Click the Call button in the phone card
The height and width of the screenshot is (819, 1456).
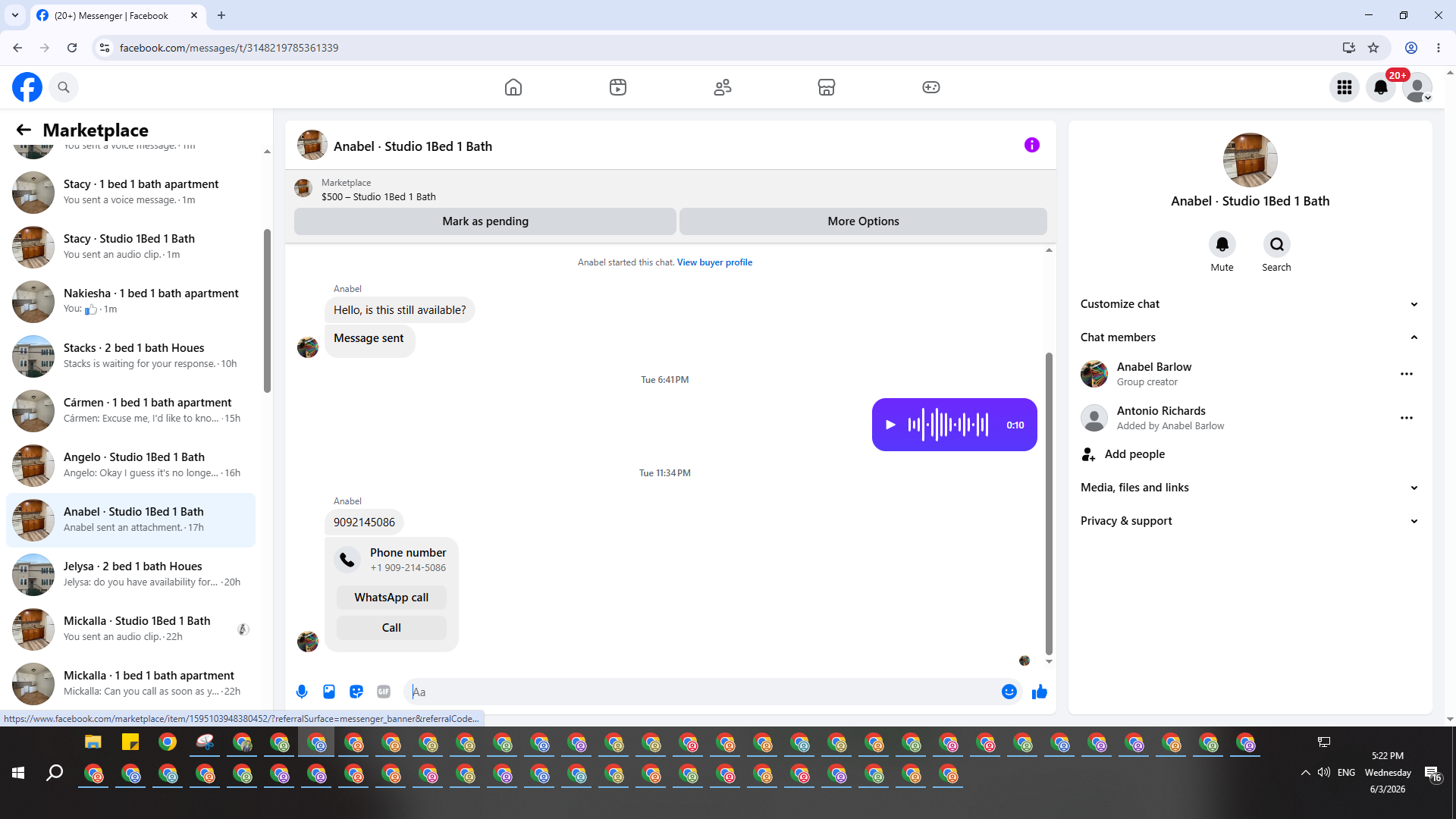391,628
